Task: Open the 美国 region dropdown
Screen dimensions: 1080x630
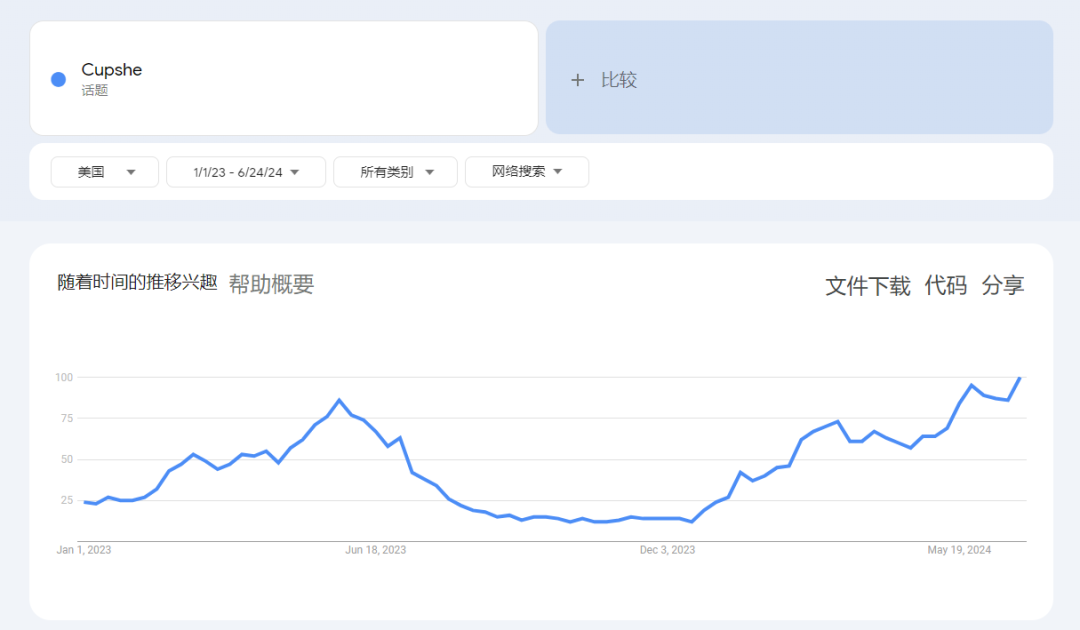Action: coord(105,171)
